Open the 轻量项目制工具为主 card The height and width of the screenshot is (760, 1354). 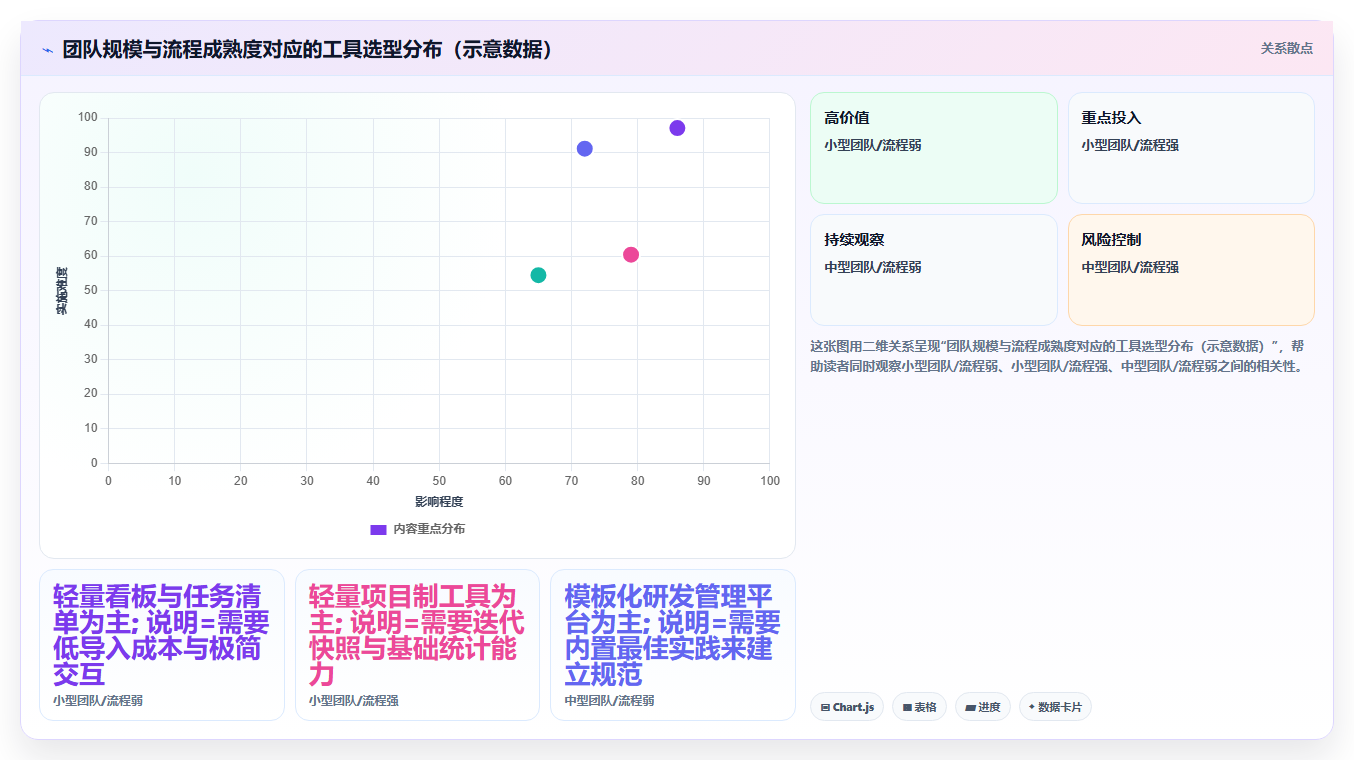[x=417, y=645]
